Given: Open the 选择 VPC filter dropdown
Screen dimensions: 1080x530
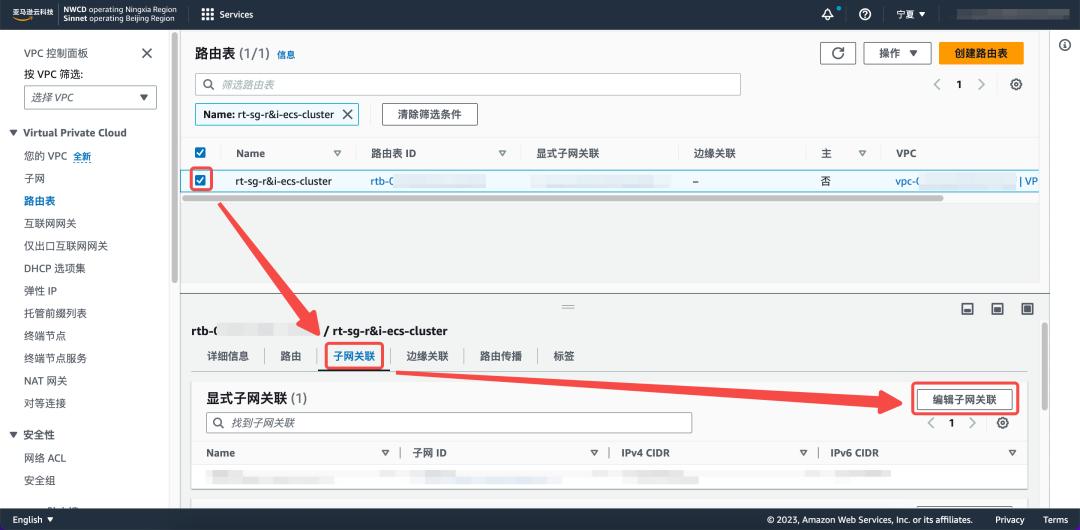Looking at the screenshot, I should pos(90,97).
